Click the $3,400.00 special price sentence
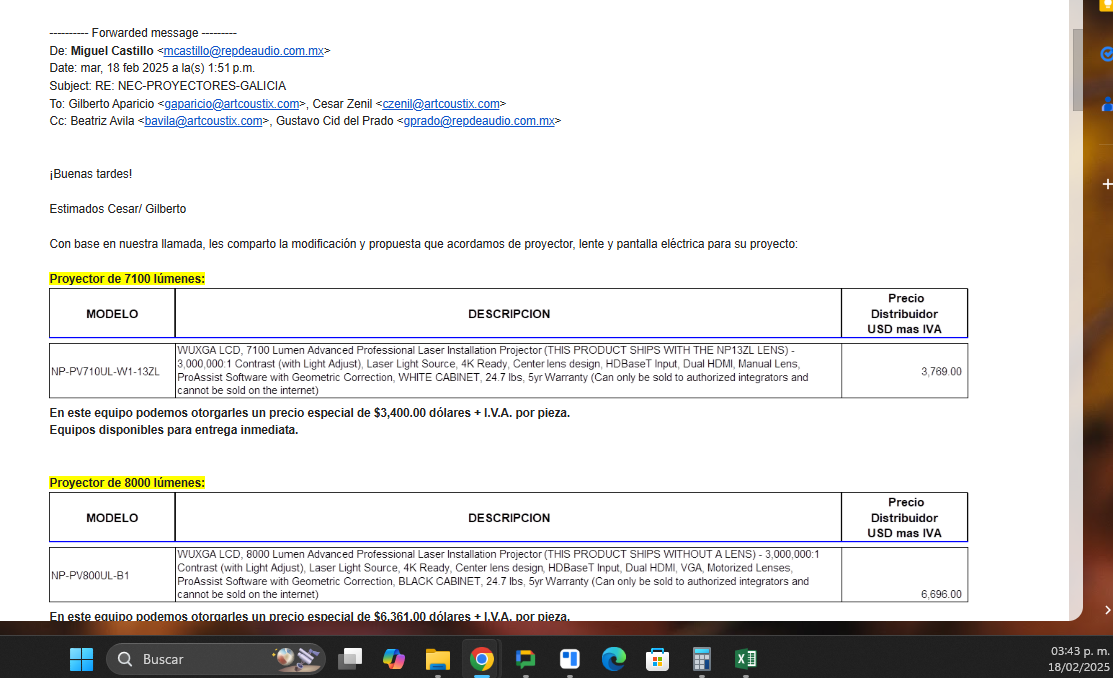The height and width of the screenshot is (678, 1113). point(309,412)
